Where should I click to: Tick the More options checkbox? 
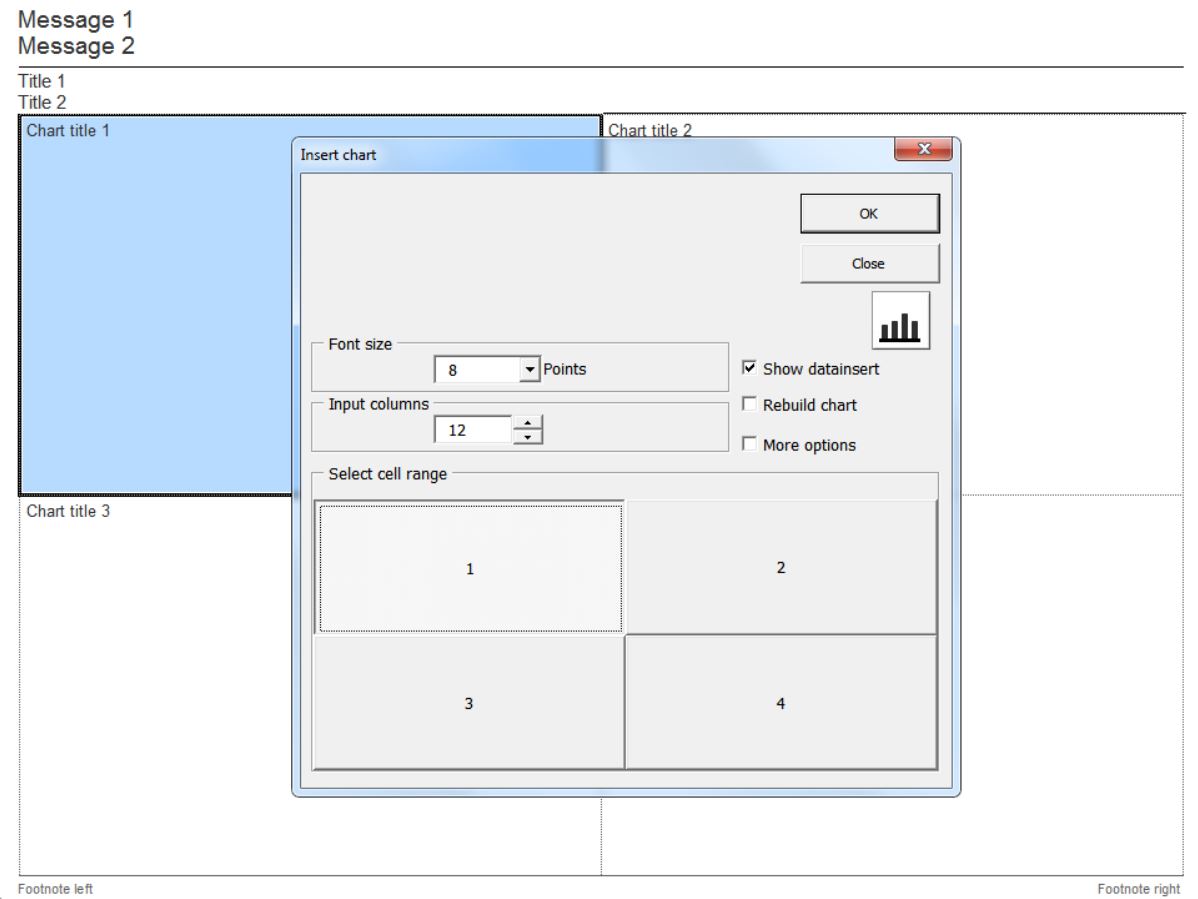pos(750,444)
